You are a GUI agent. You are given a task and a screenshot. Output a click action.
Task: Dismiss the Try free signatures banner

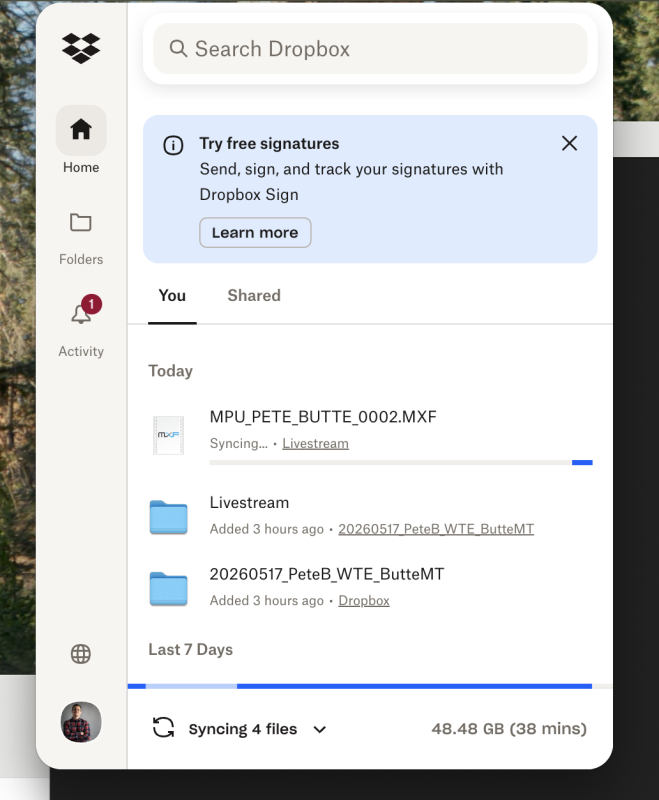569,143
